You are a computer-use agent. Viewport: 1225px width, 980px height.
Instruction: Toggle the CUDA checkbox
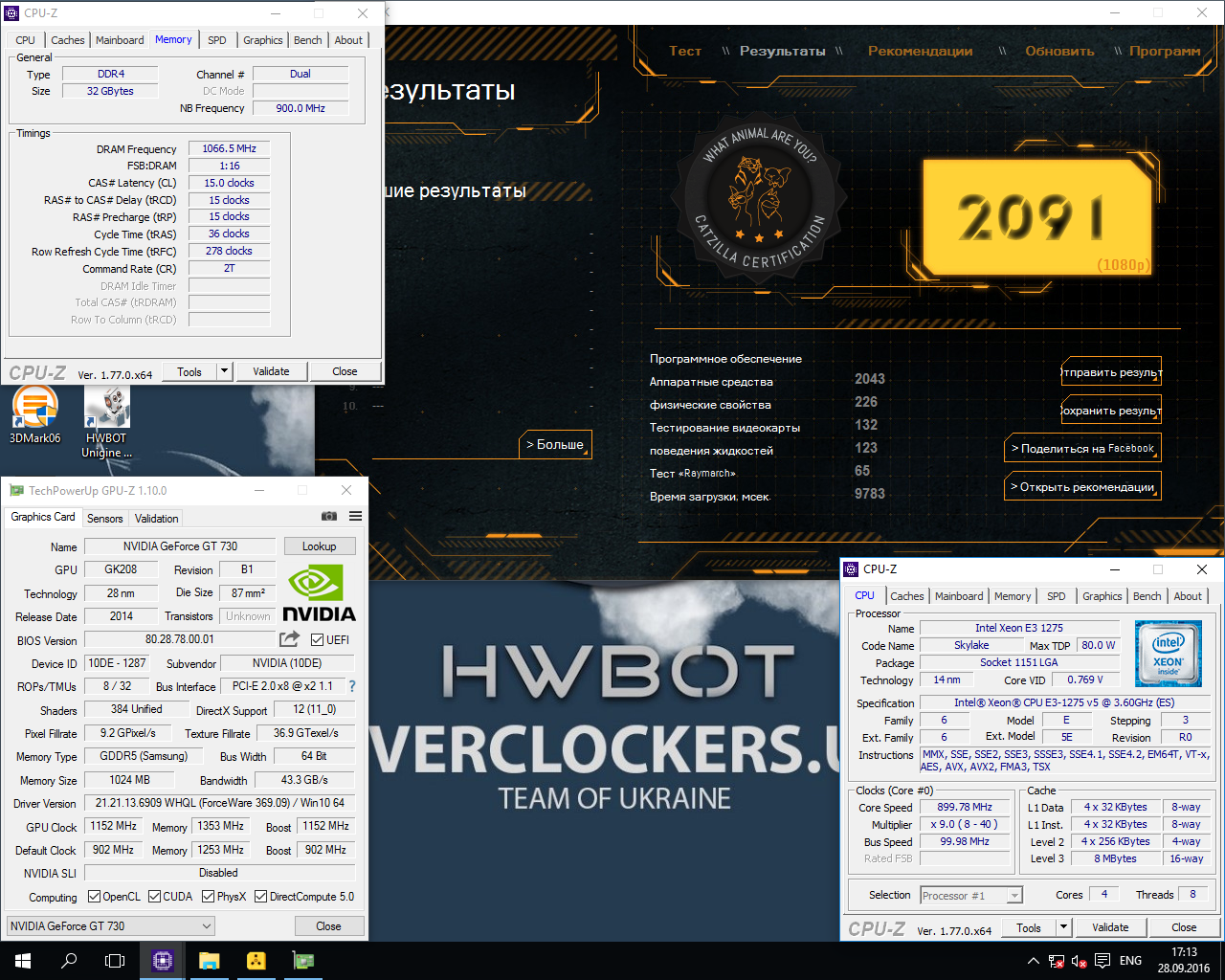tap(154, 897)
